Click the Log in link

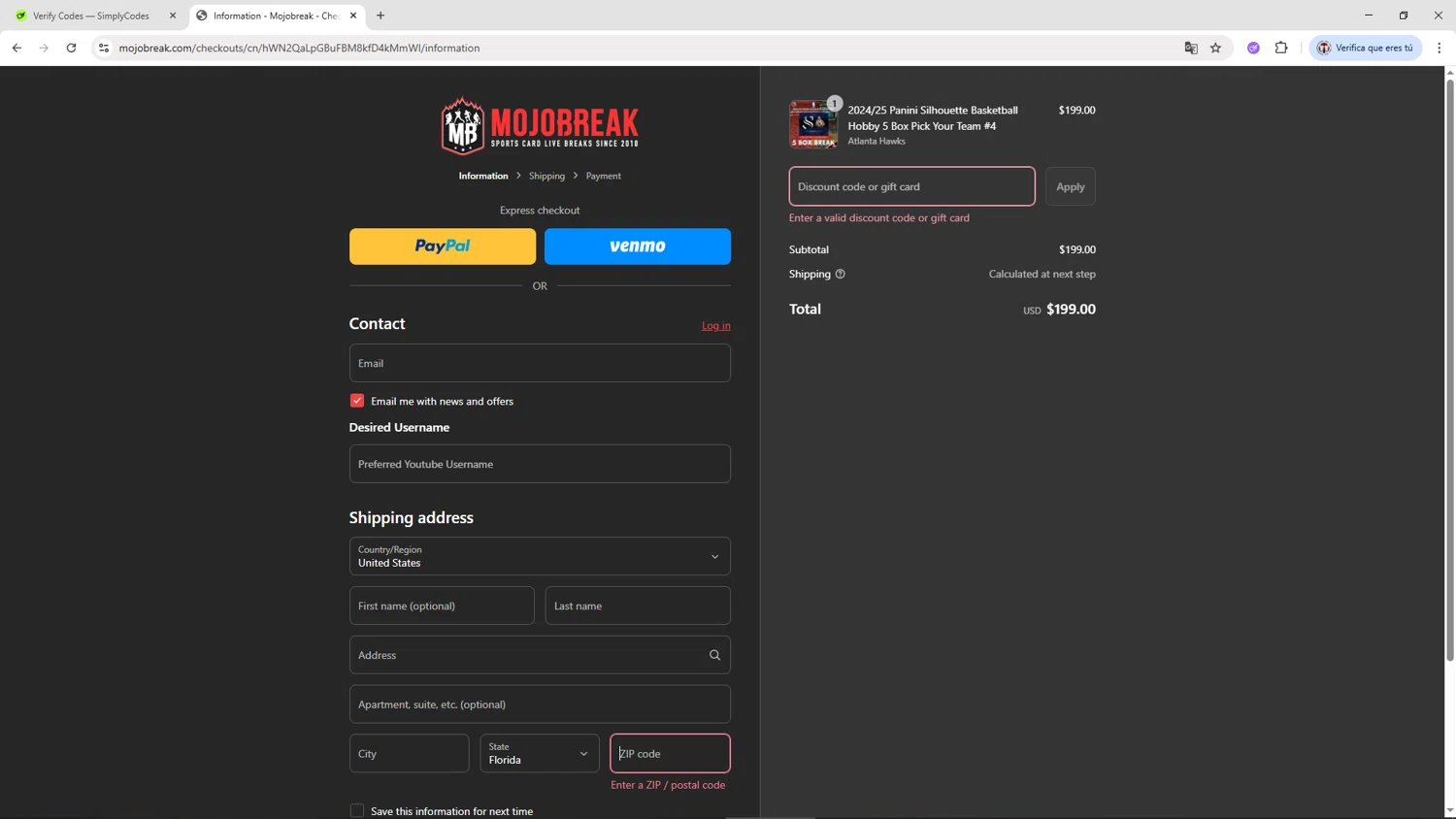(x=716, y=325)
